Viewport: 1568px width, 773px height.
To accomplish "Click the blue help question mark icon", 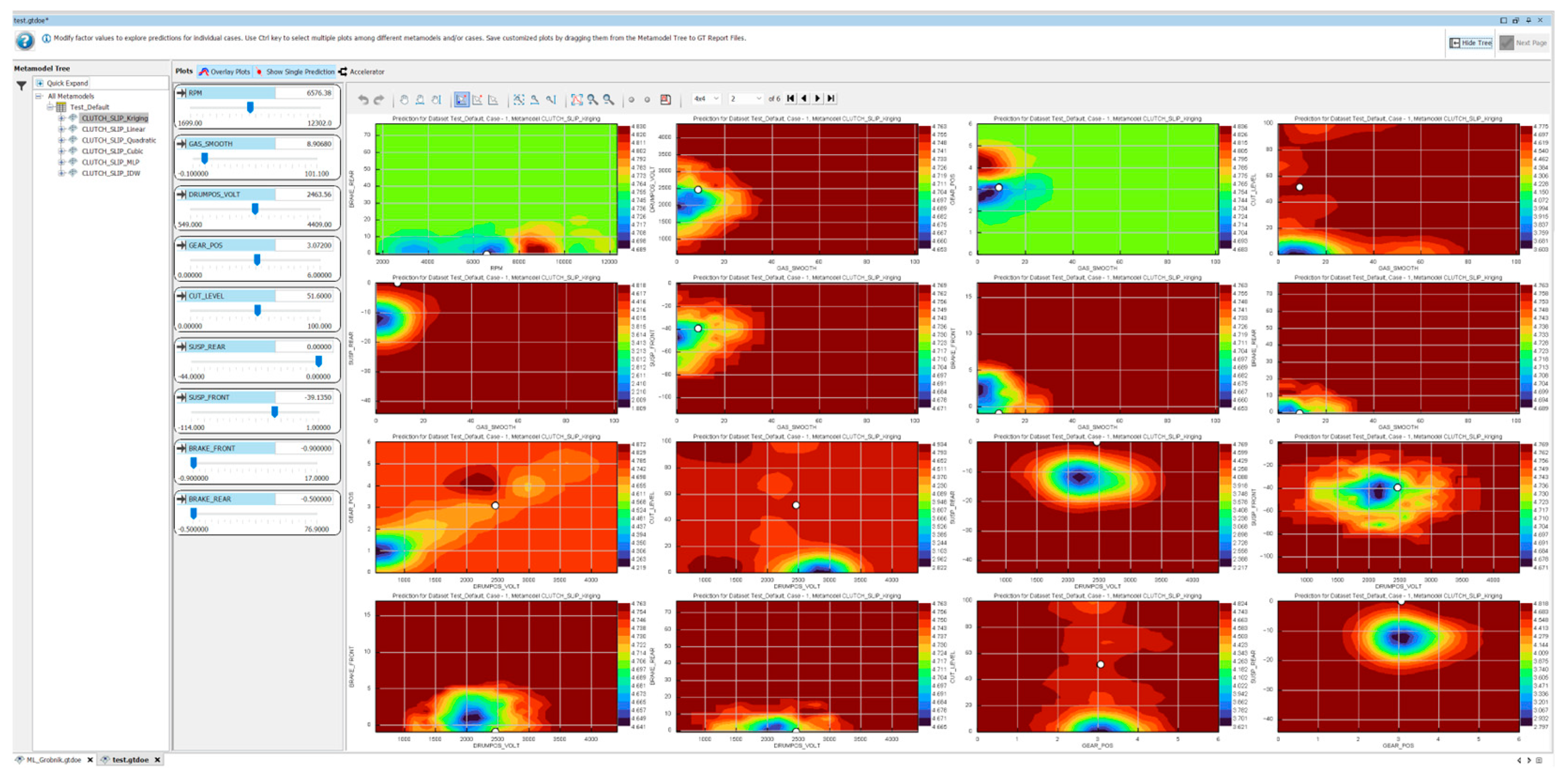I will pos(25,41).
